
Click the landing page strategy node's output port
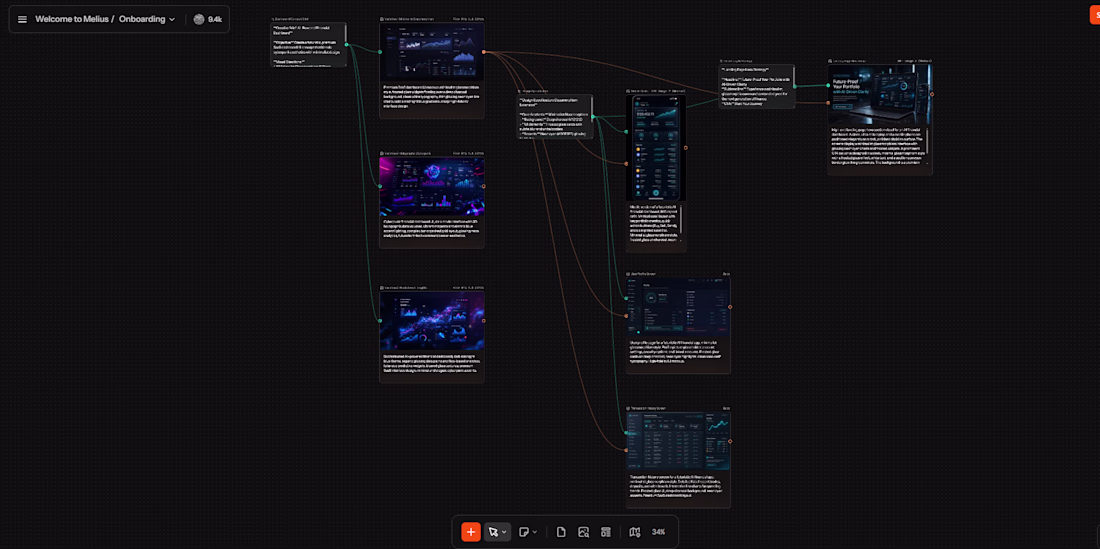795,86
